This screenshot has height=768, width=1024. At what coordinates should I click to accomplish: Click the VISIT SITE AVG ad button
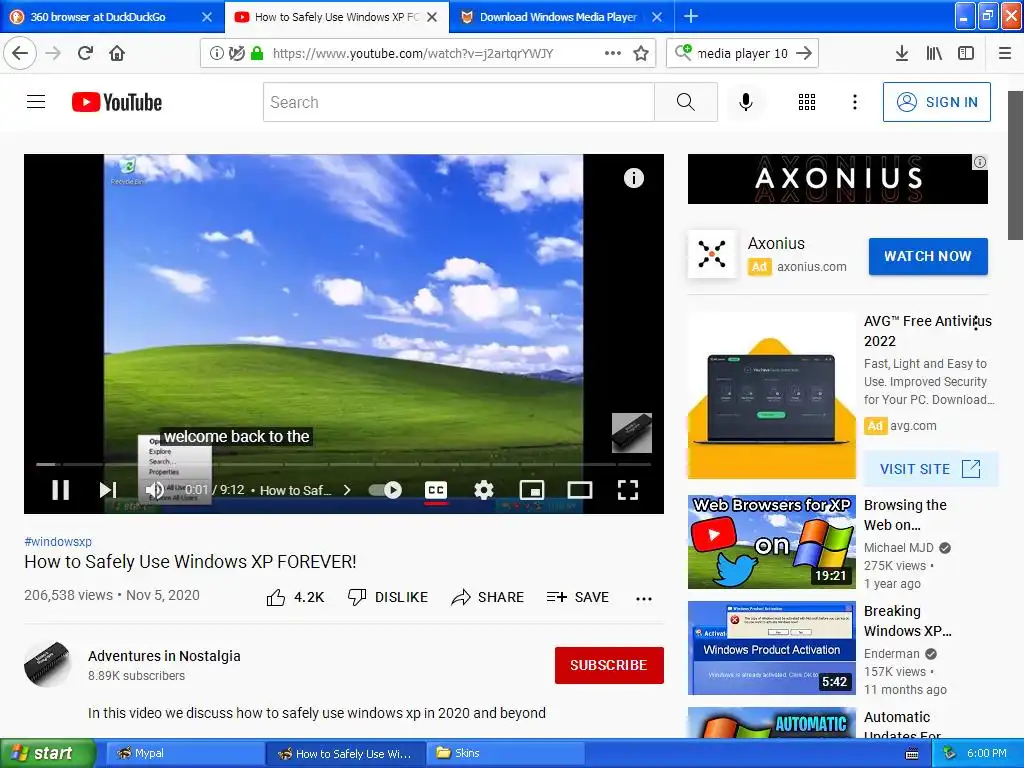930,469
